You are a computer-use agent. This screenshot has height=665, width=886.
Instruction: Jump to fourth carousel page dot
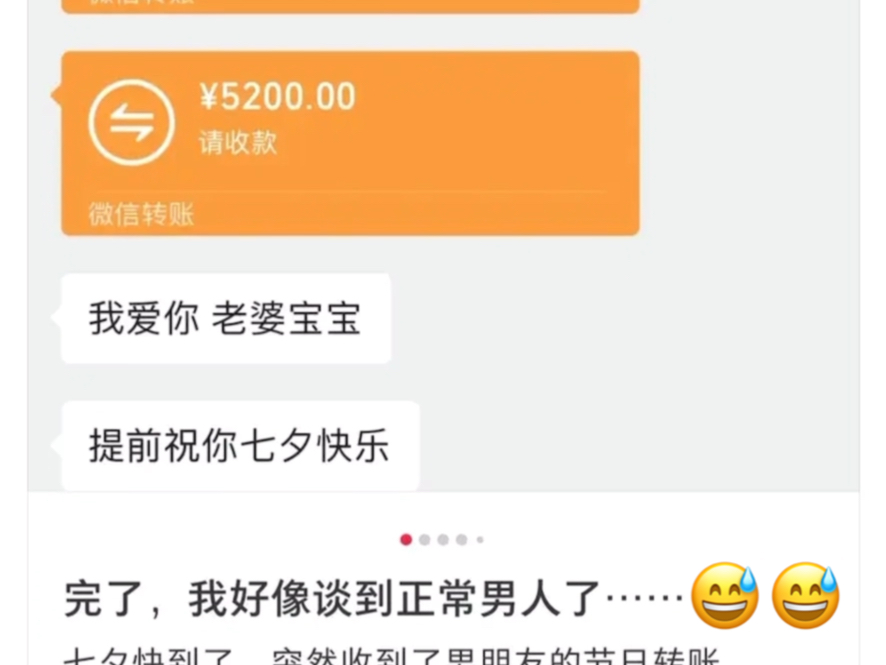pyautogui.click(x=462, y=540)
